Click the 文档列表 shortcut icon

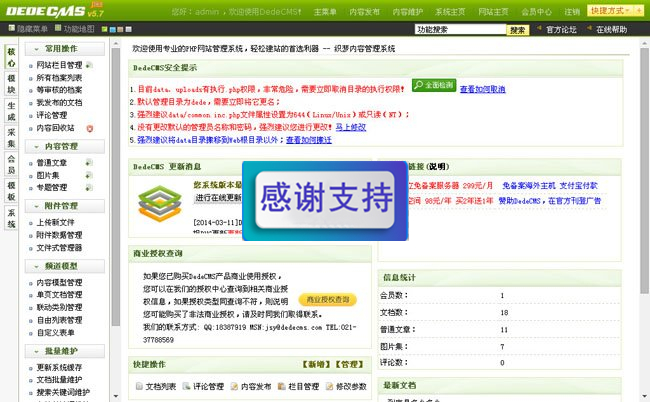pos(139,386)
